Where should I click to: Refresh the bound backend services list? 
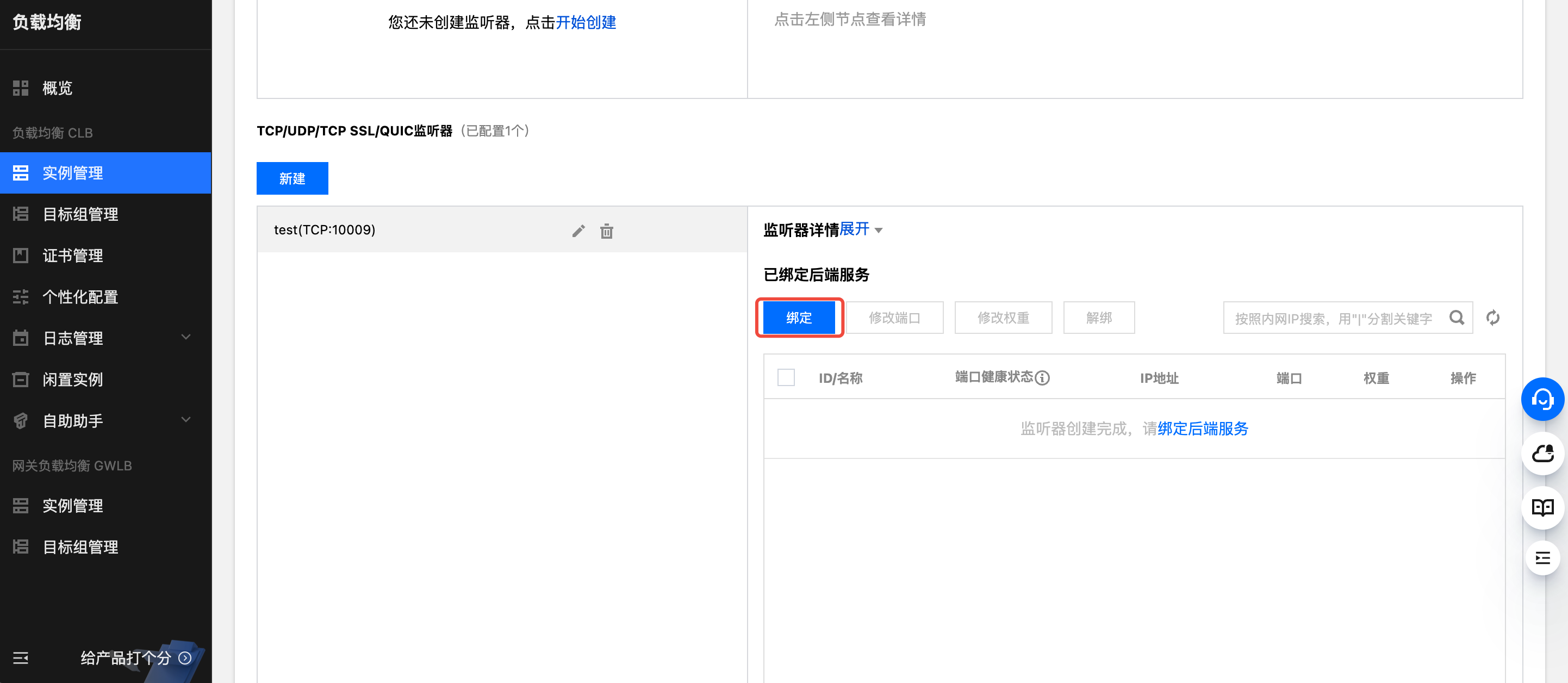point(1492,318)
